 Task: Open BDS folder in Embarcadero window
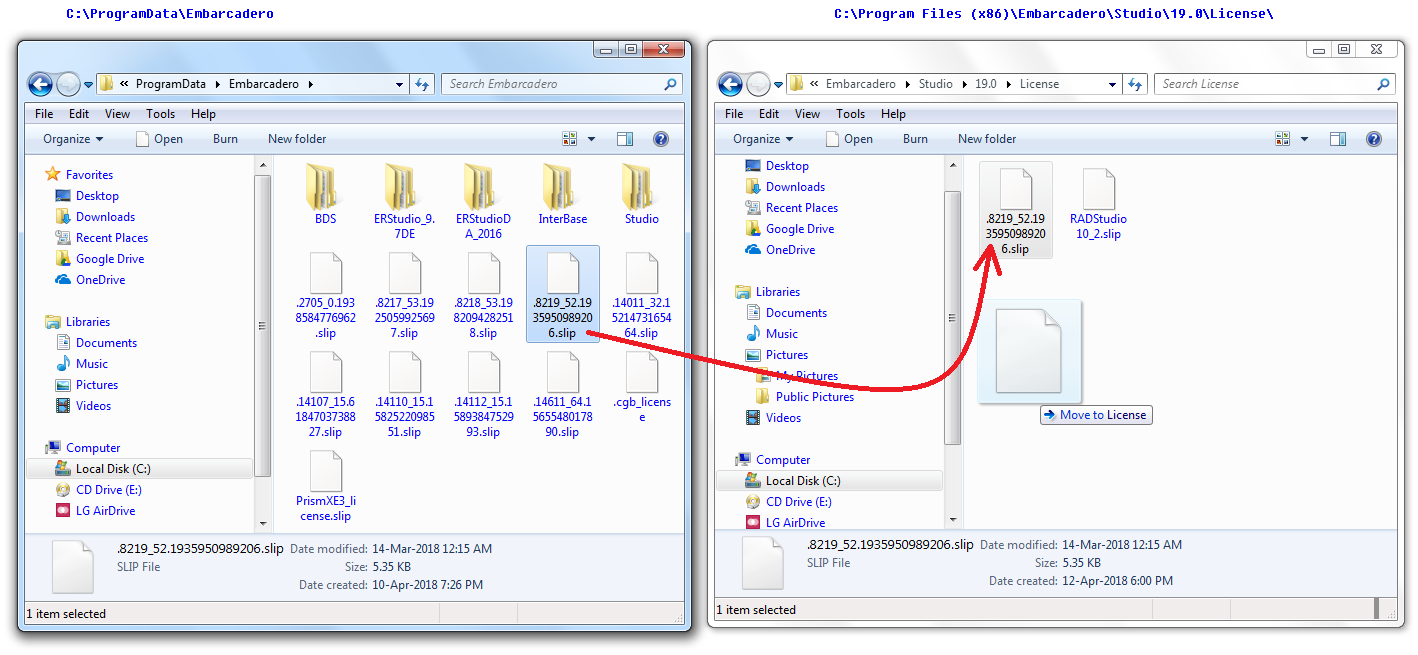(x=325, y=195)
